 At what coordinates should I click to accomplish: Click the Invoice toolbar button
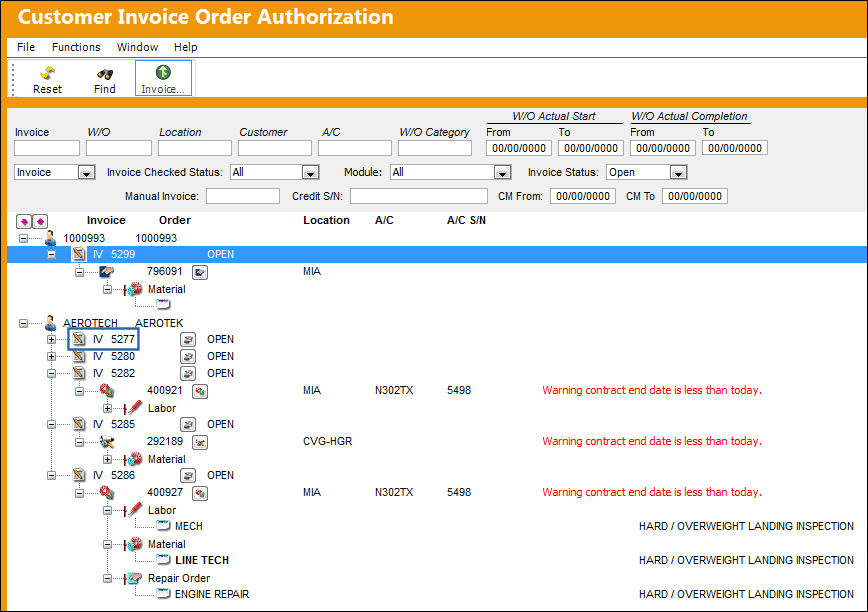pos(163,78)
